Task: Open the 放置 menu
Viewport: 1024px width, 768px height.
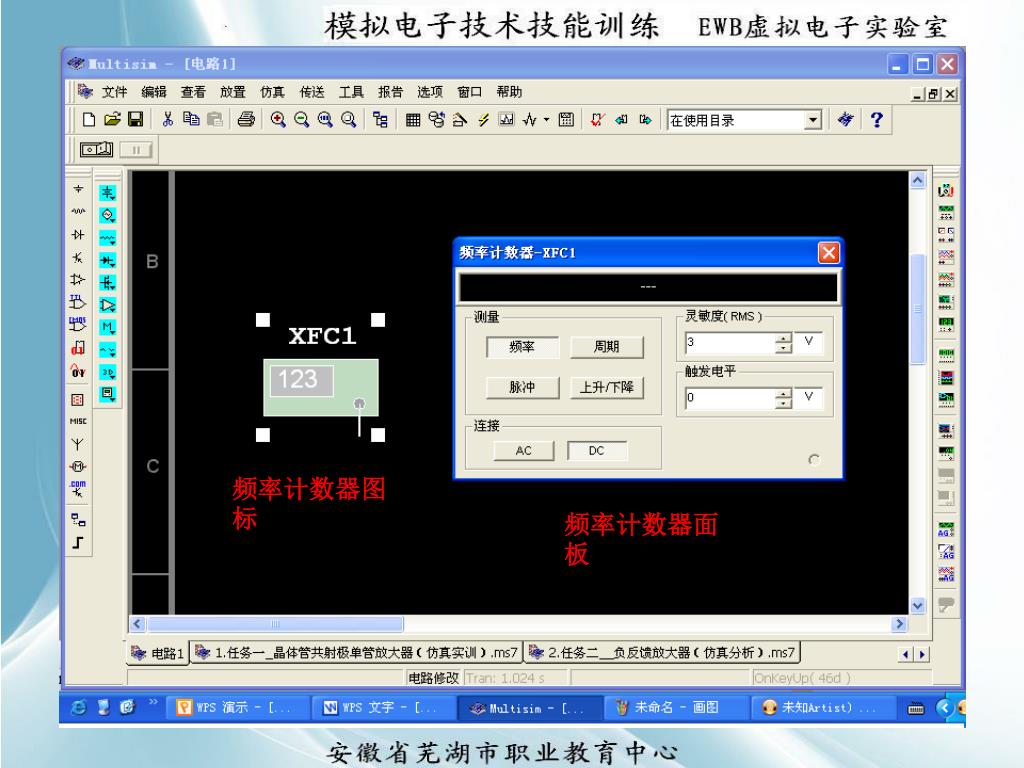Action: pos(232,92)
